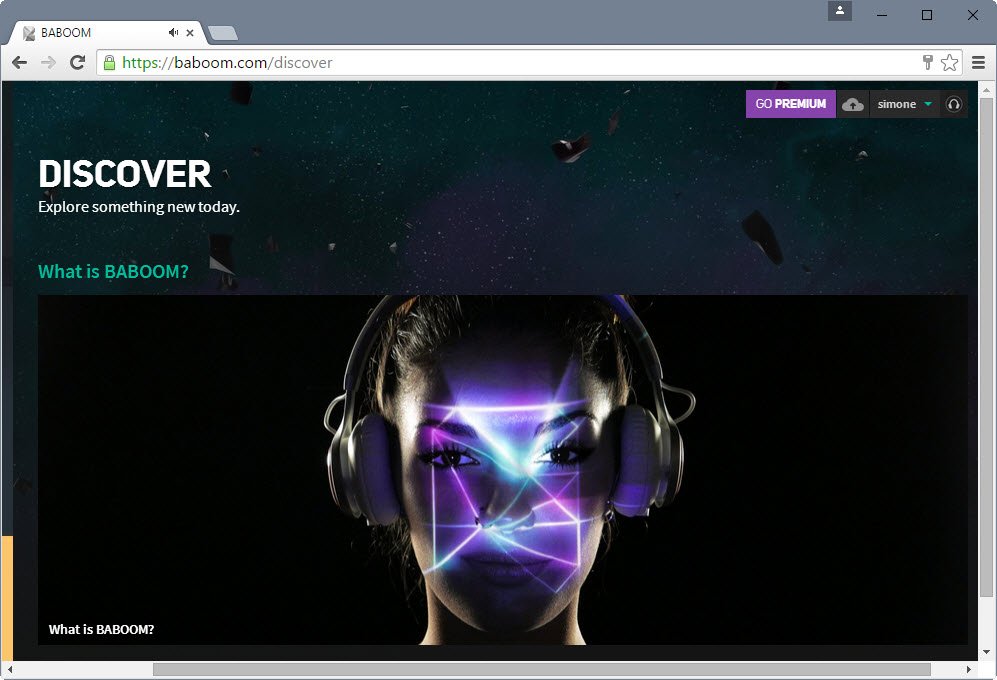Play the What is BABOOM? video thumbnail
Image resolution: width=997 pixels, height=680 pixels.
(x=503, y=469)
